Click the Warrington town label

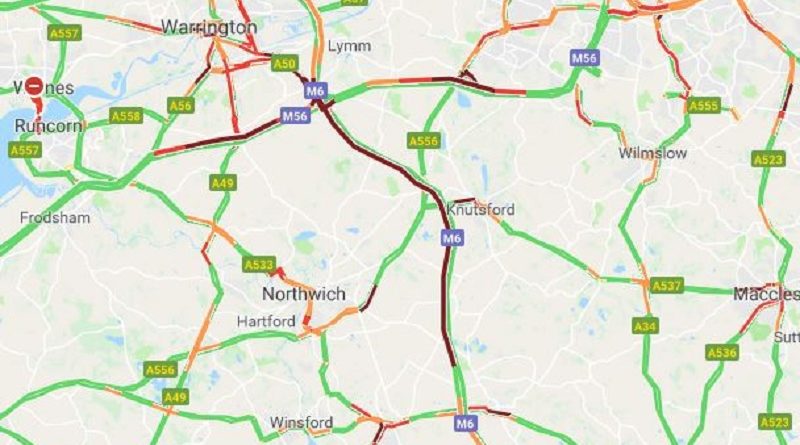pos(209,27)
